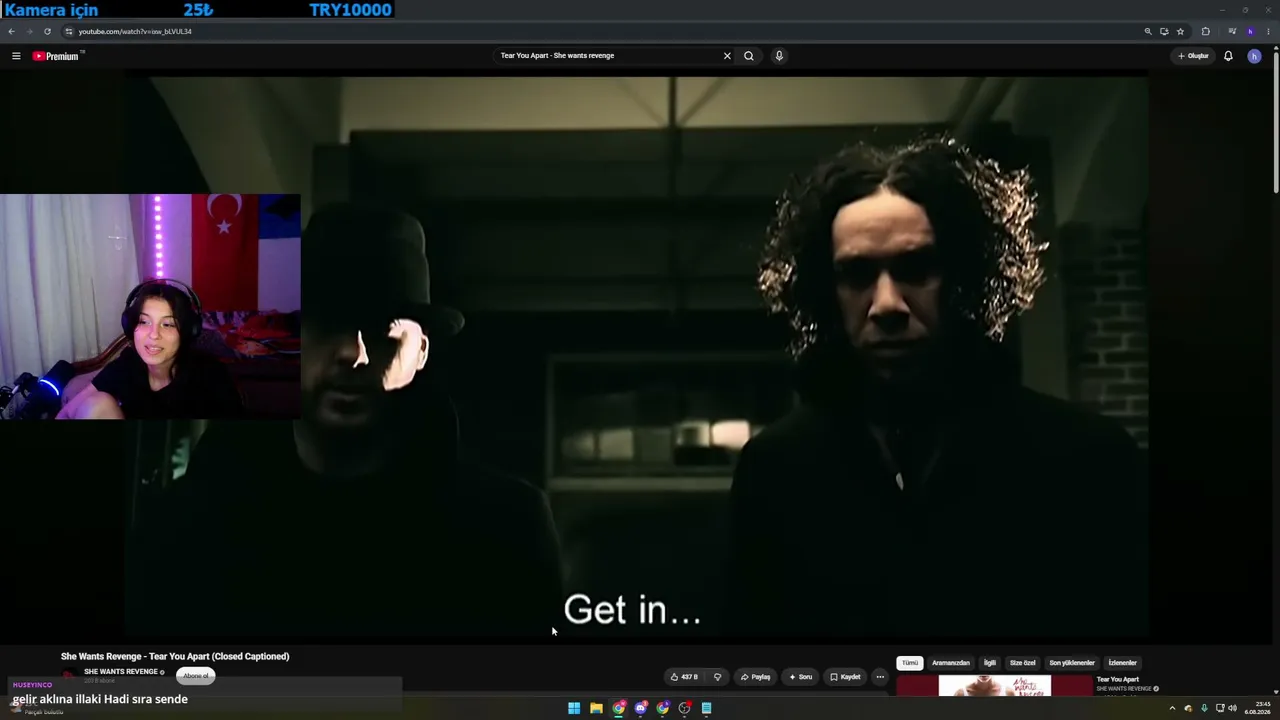This screenshot has height=720, width=1280.
Task: Open browser zoom magnifier in address bar
Action: (1148, 31)
